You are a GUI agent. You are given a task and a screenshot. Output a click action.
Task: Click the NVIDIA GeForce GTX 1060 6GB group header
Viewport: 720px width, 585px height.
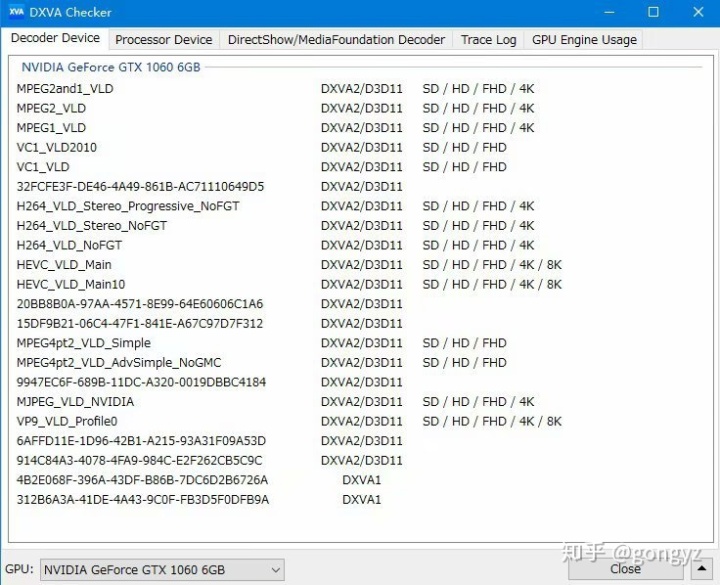111,67
